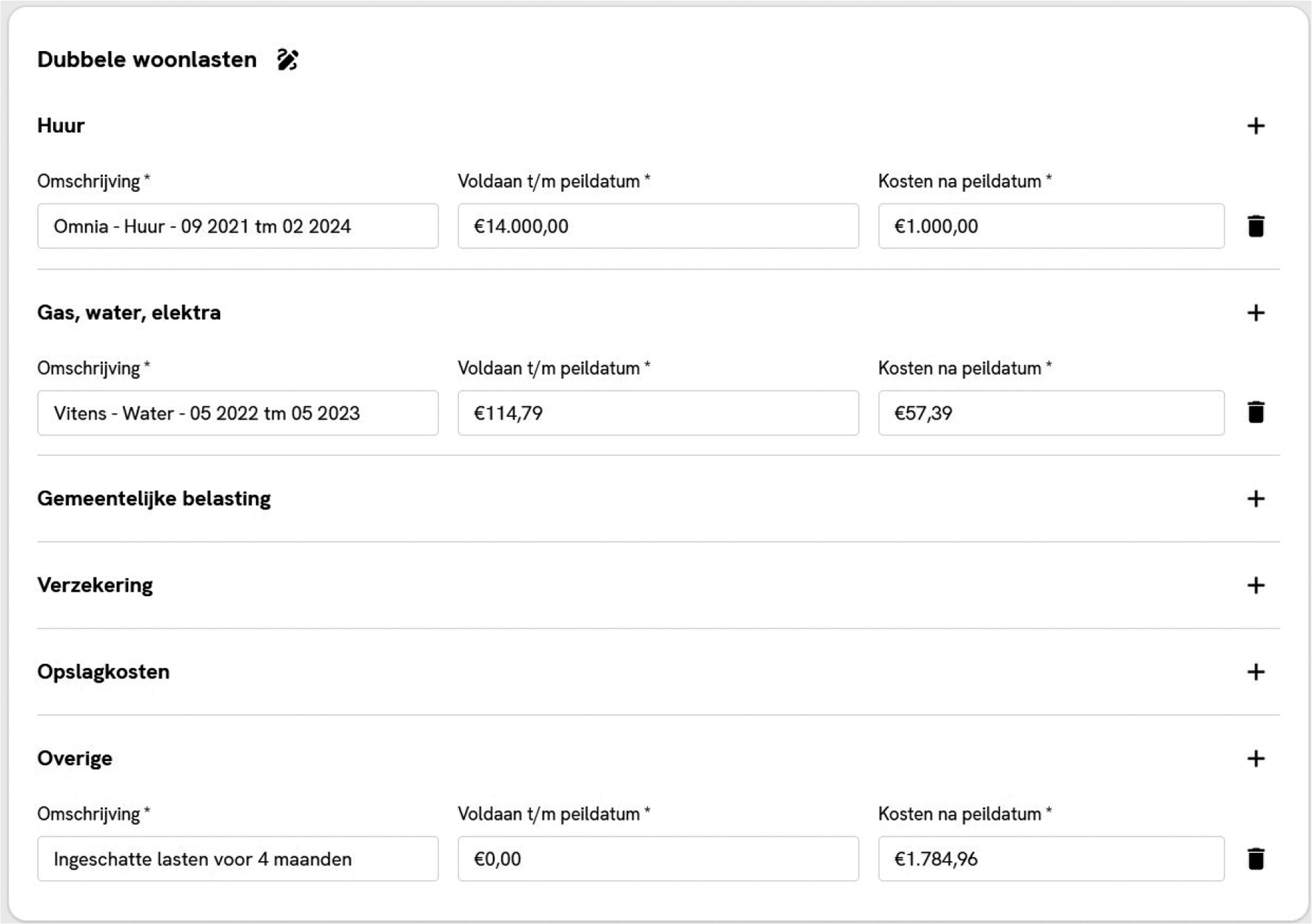The width and height of the screenshot is (1312, 924).
Task: Click the €0,00 Voldaan field
Action: (x=657, y=859)
